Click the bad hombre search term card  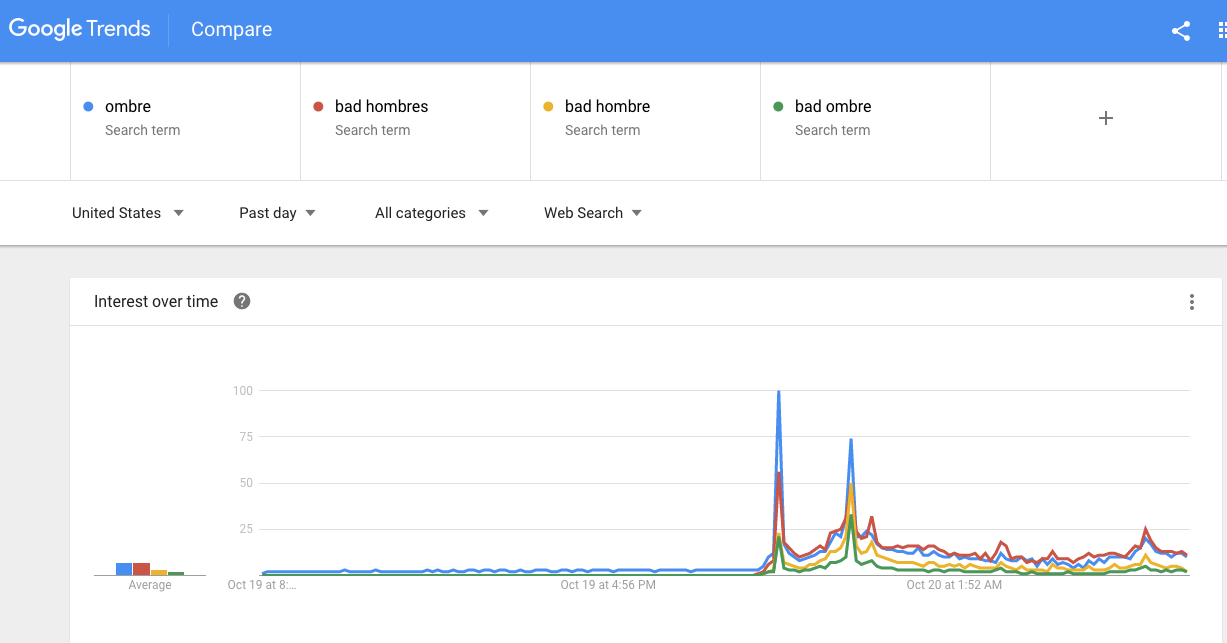click(645, 117)
